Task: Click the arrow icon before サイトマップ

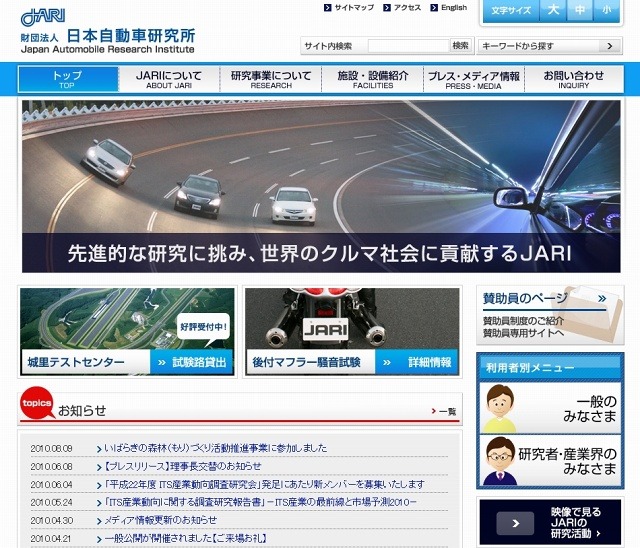Action: 327,8
